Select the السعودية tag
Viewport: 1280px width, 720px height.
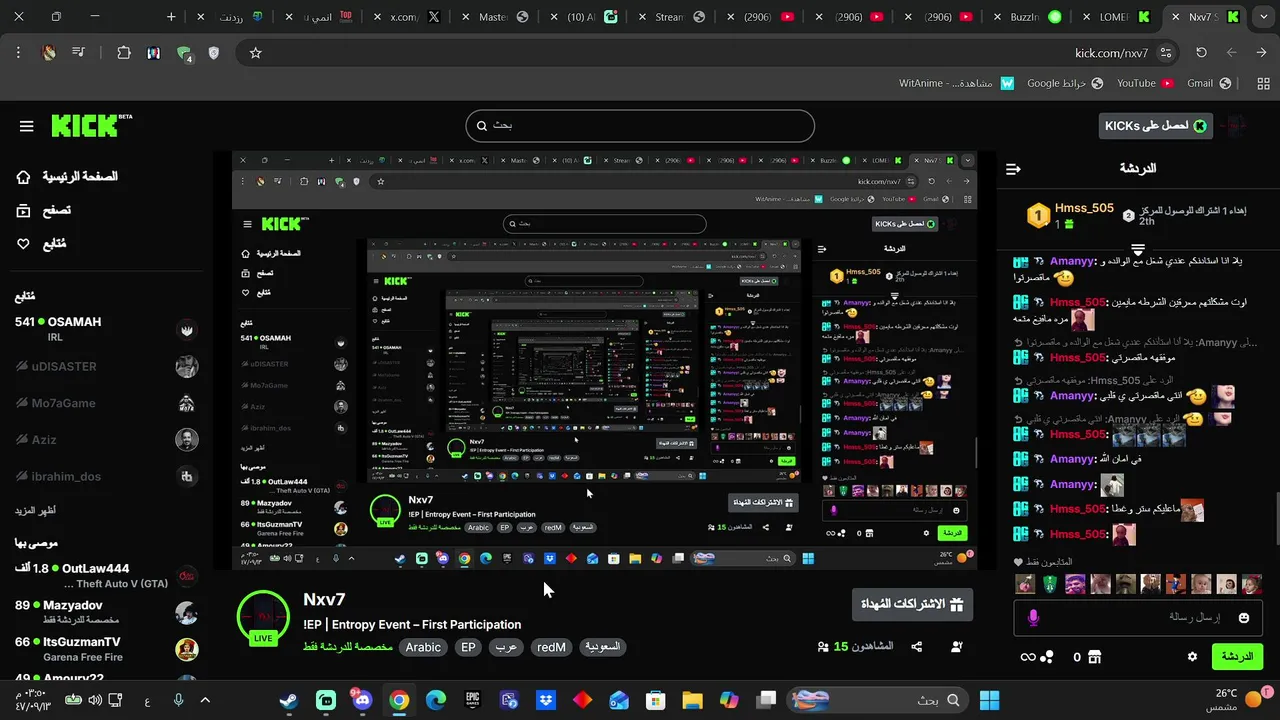(602, 647)
